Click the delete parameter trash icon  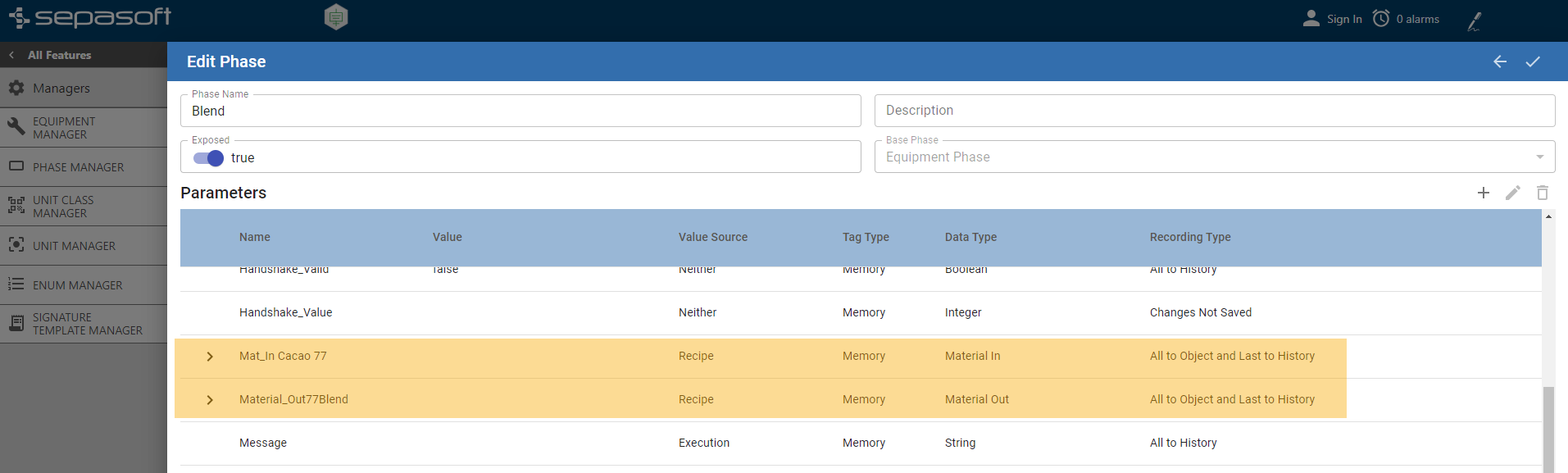1542,193
